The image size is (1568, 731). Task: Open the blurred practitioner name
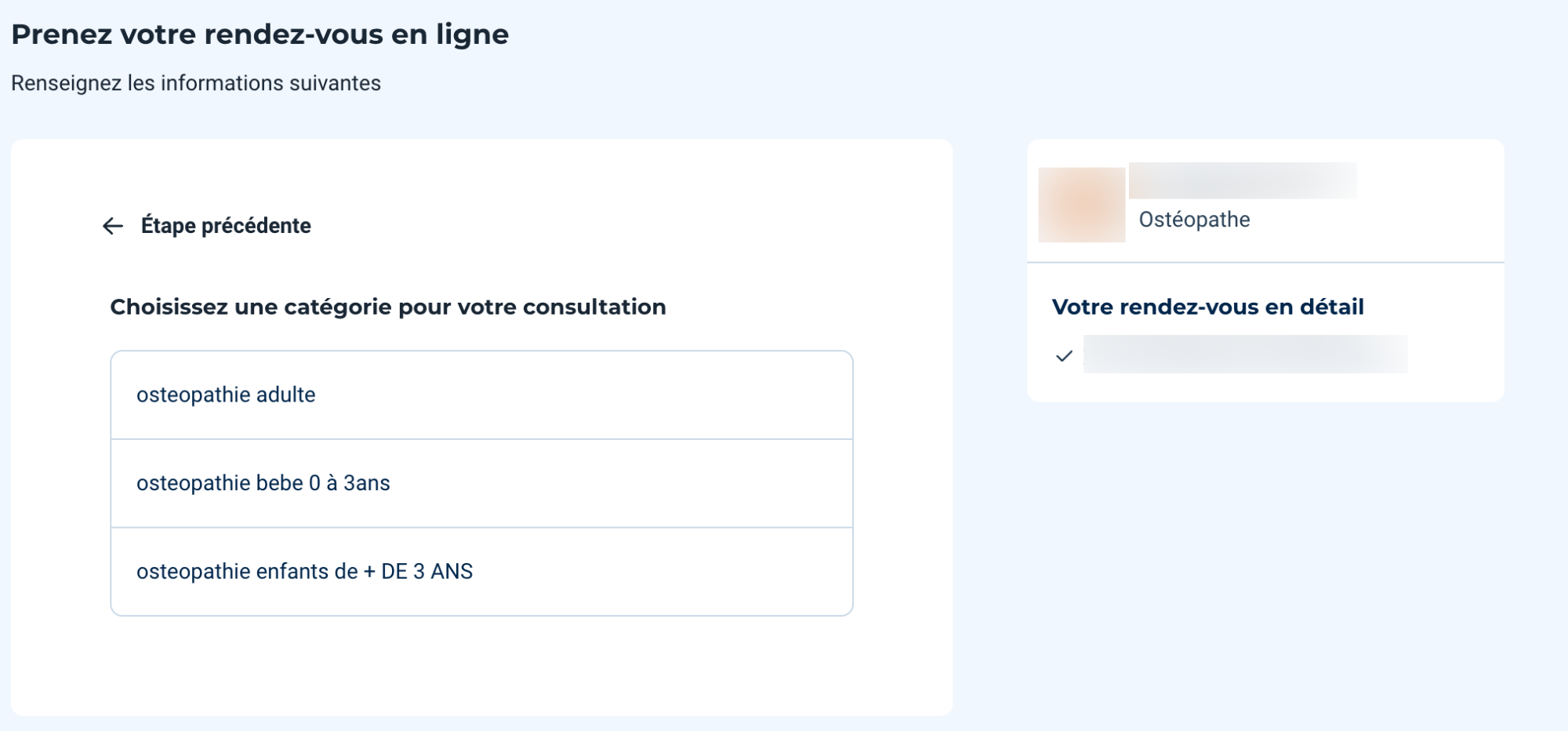point(1243,180)
